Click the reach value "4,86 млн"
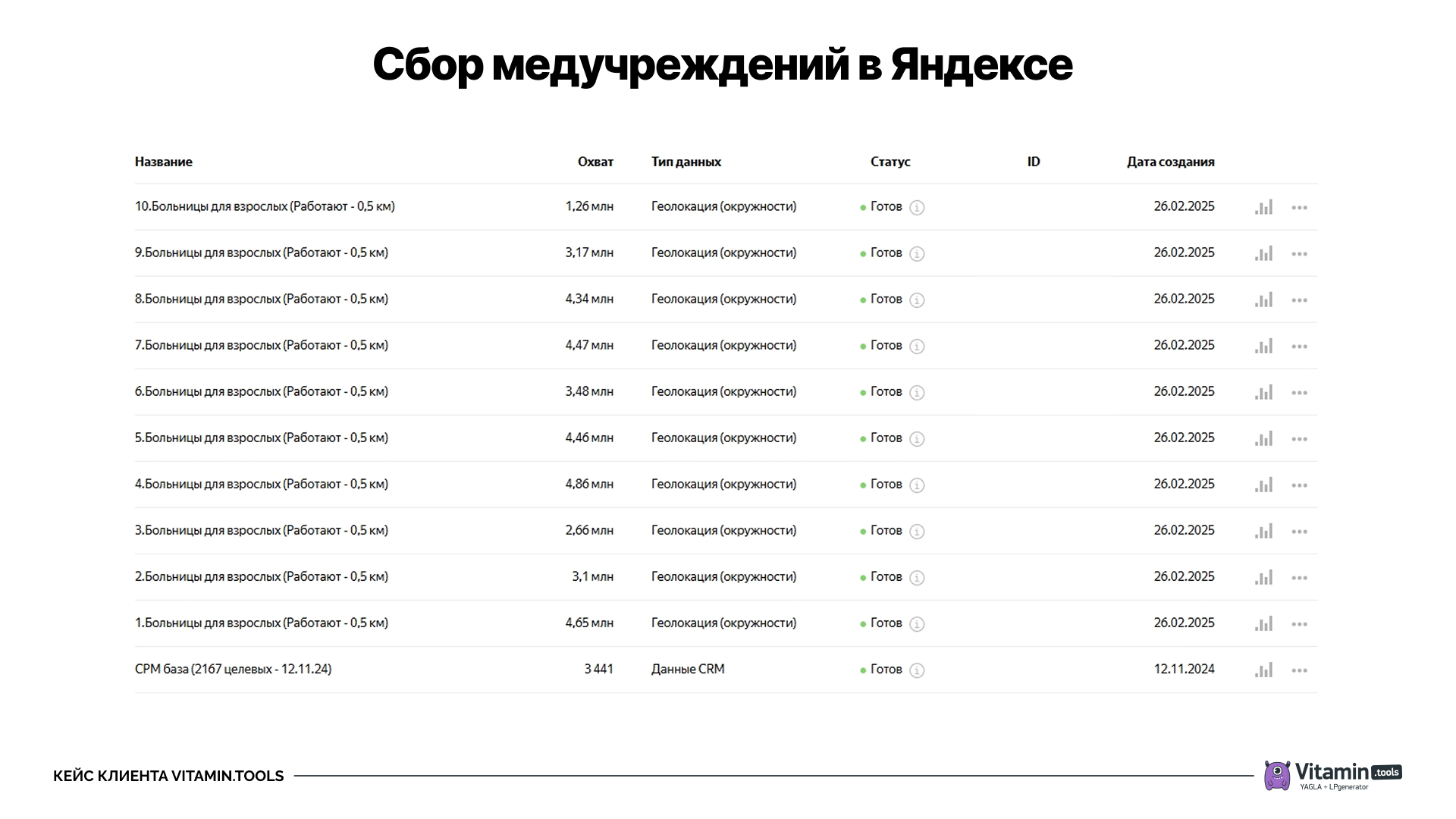Screen dimensions: 1456x819 point(589,484)
